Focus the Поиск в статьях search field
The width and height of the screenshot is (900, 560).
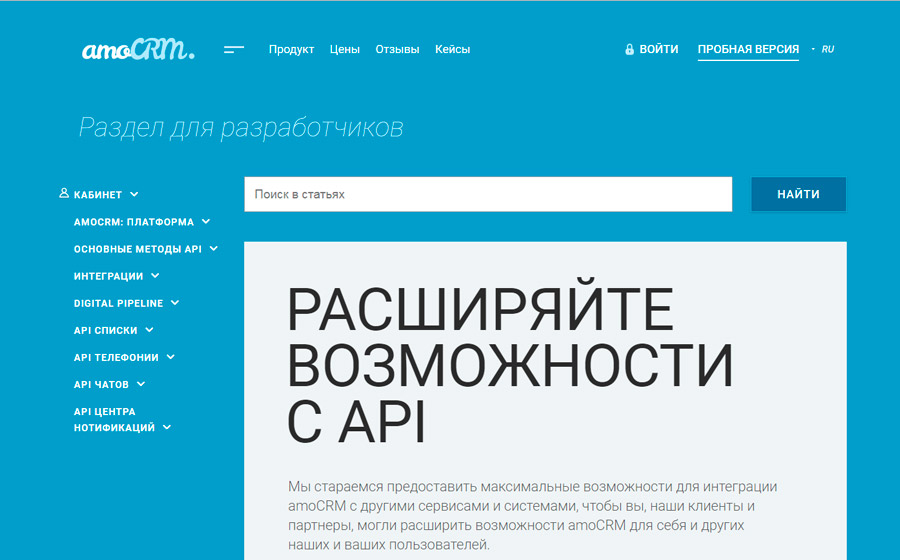pos(488,195)
